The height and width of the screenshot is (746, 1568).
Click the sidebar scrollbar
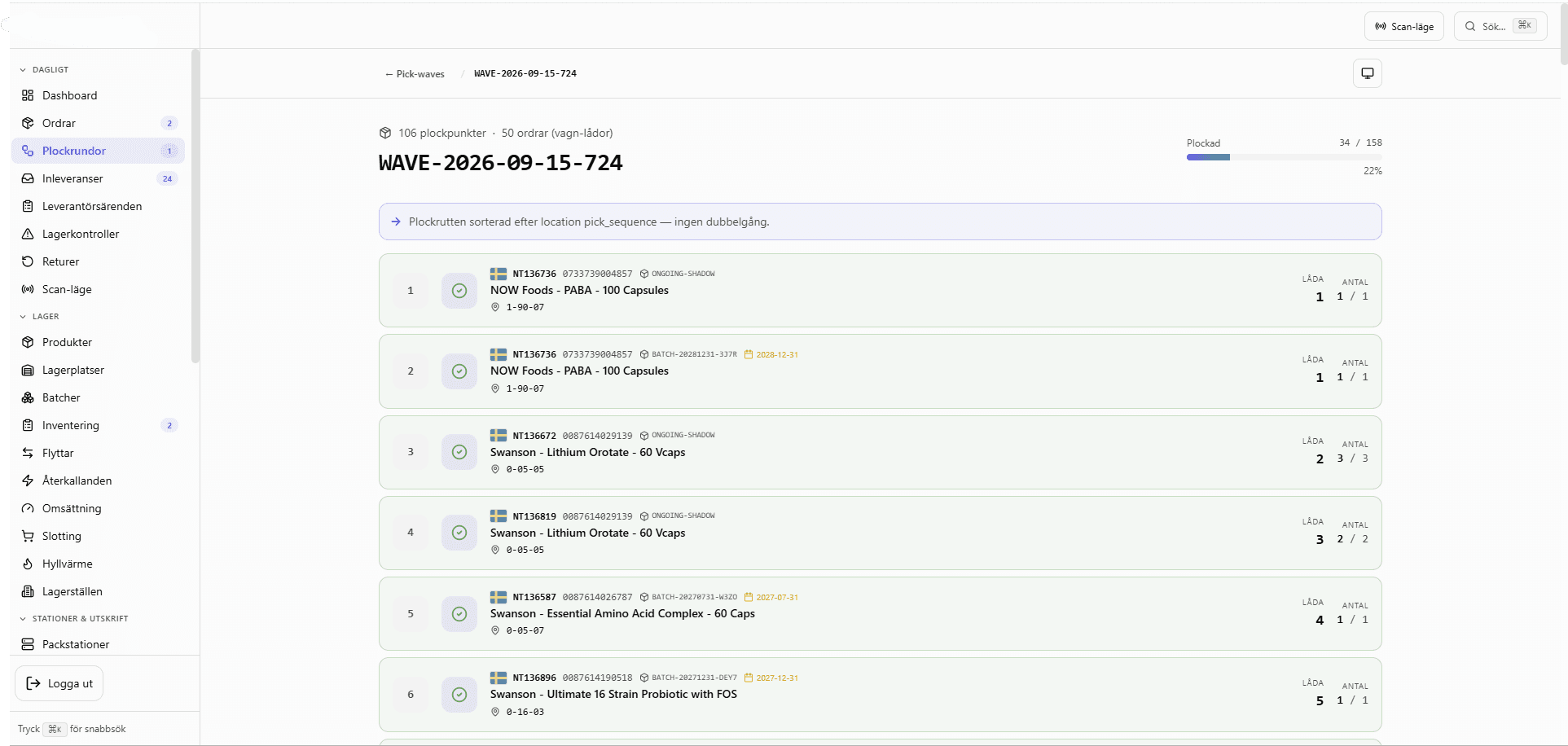pos(195,205)
